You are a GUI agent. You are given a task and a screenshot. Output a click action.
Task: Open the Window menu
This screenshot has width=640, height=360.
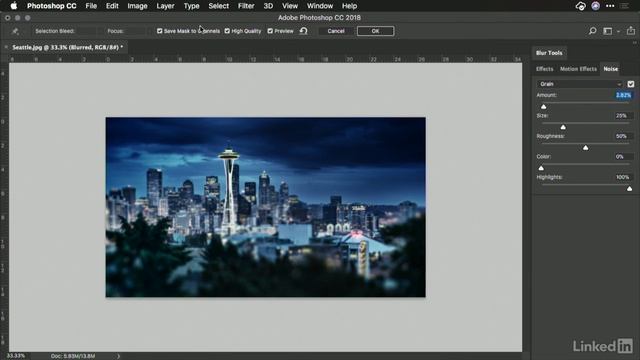320,6
